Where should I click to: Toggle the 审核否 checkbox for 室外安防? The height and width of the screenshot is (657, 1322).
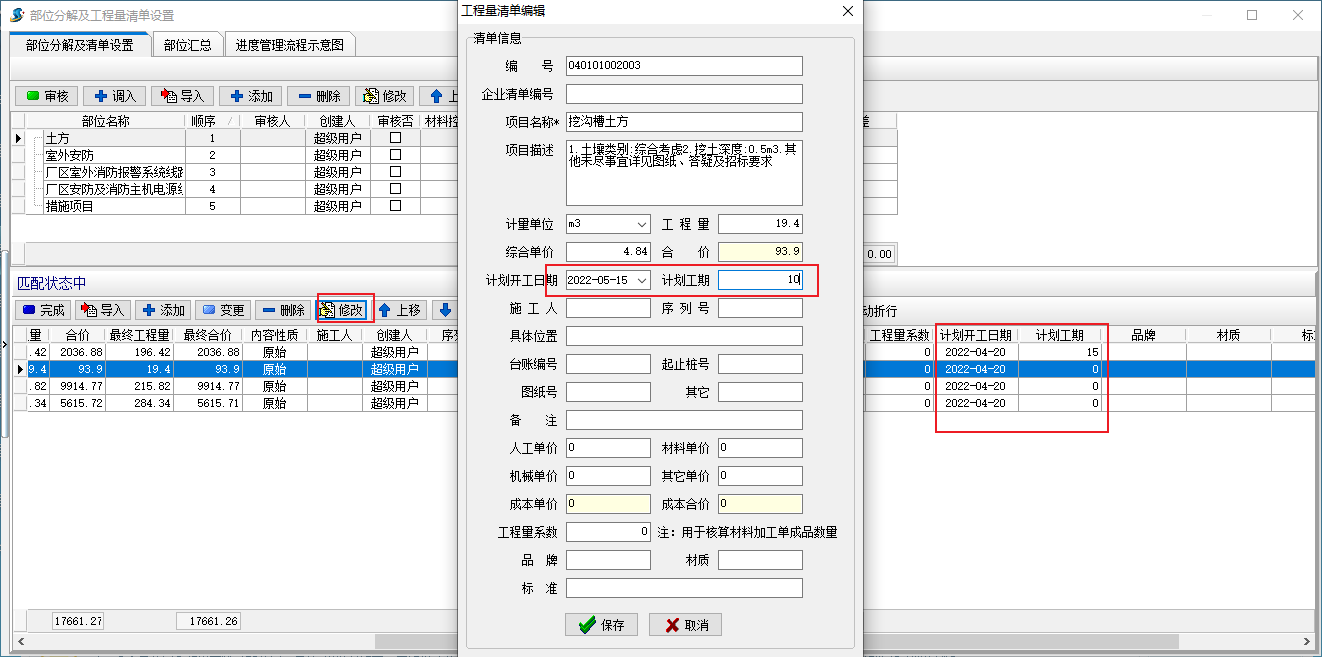395,155
